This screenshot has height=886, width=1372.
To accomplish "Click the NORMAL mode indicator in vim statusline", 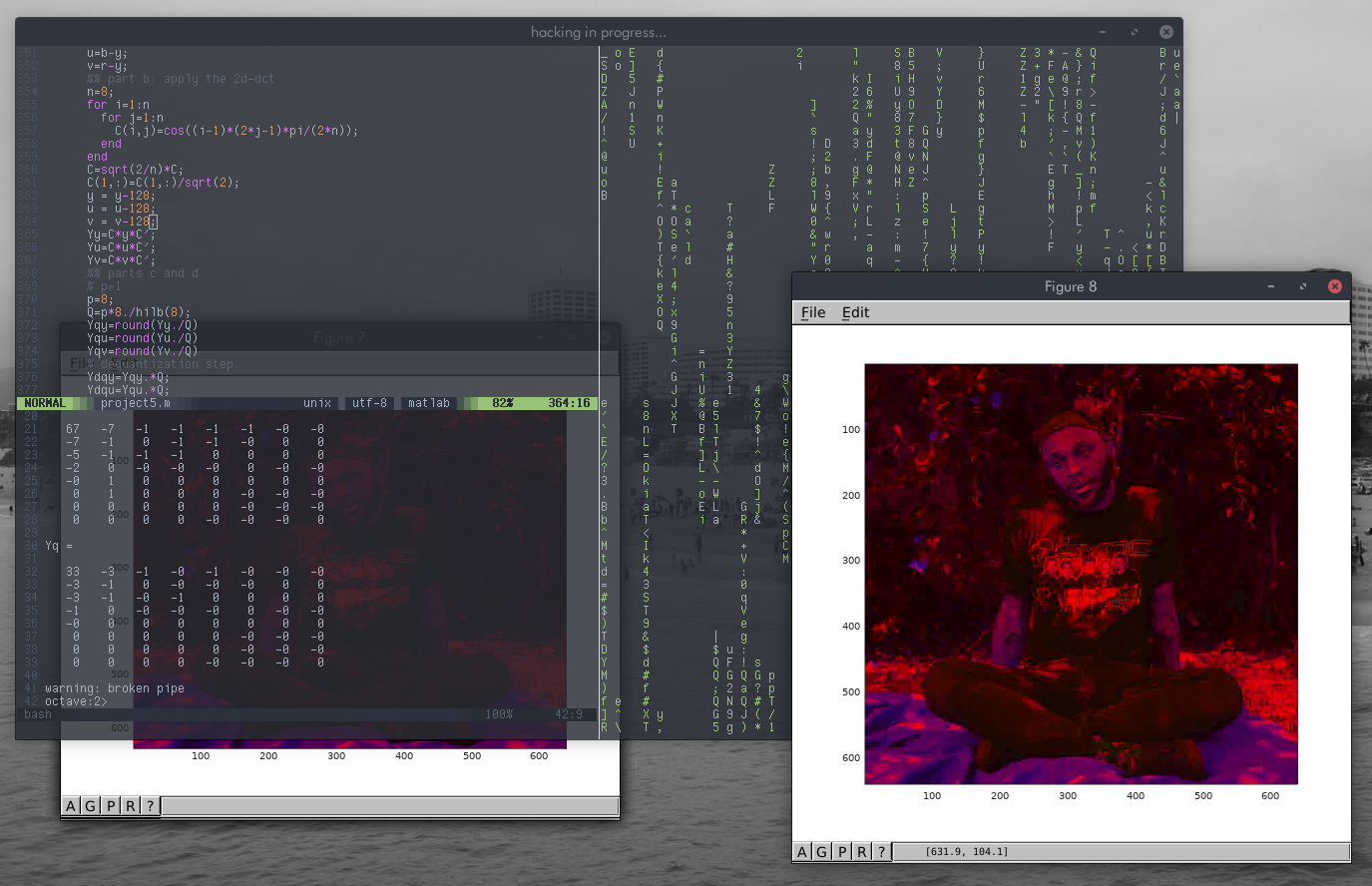I will tap(45, 403).
